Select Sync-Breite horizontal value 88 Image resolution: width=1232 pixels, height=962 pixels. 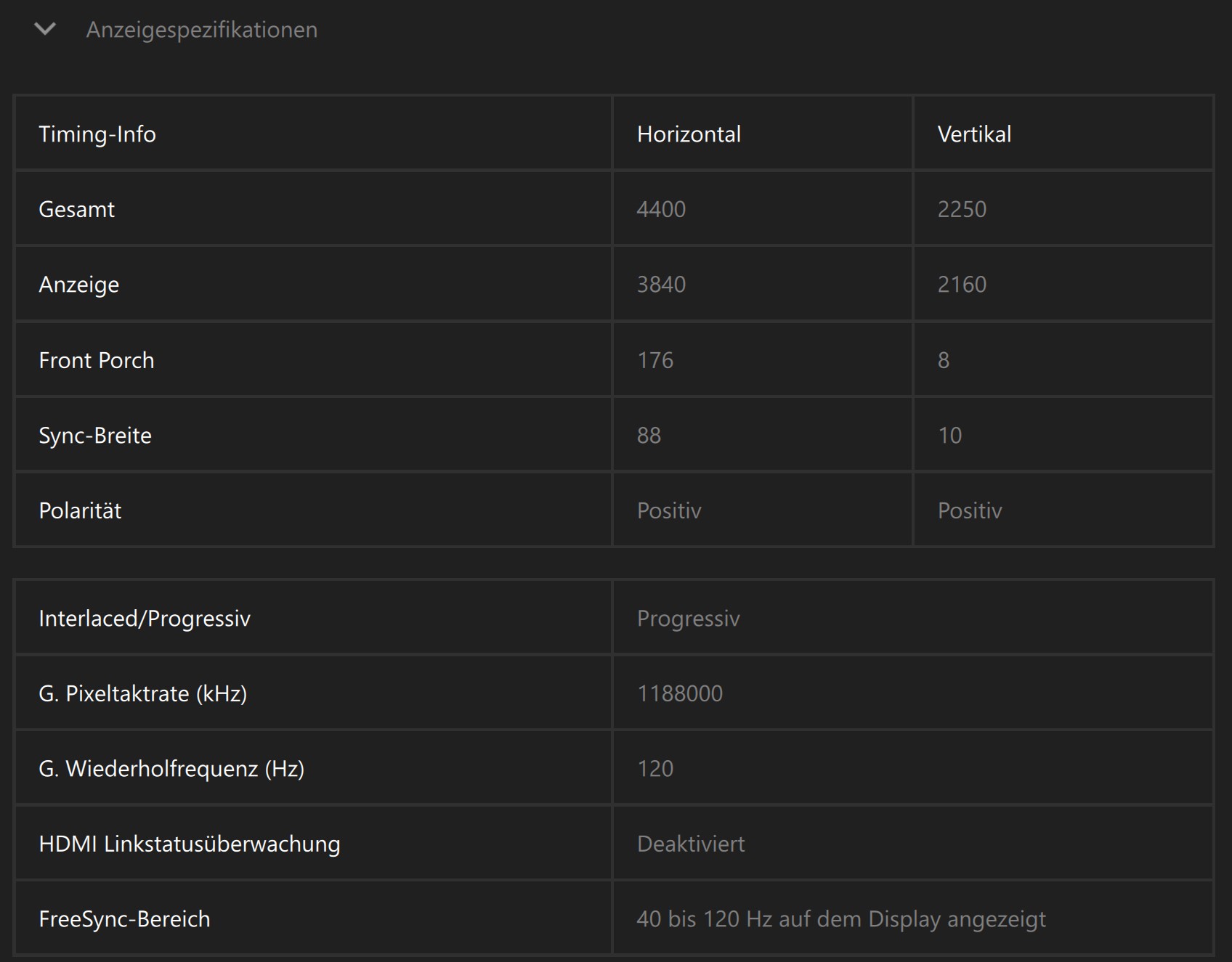pos(649,436)
